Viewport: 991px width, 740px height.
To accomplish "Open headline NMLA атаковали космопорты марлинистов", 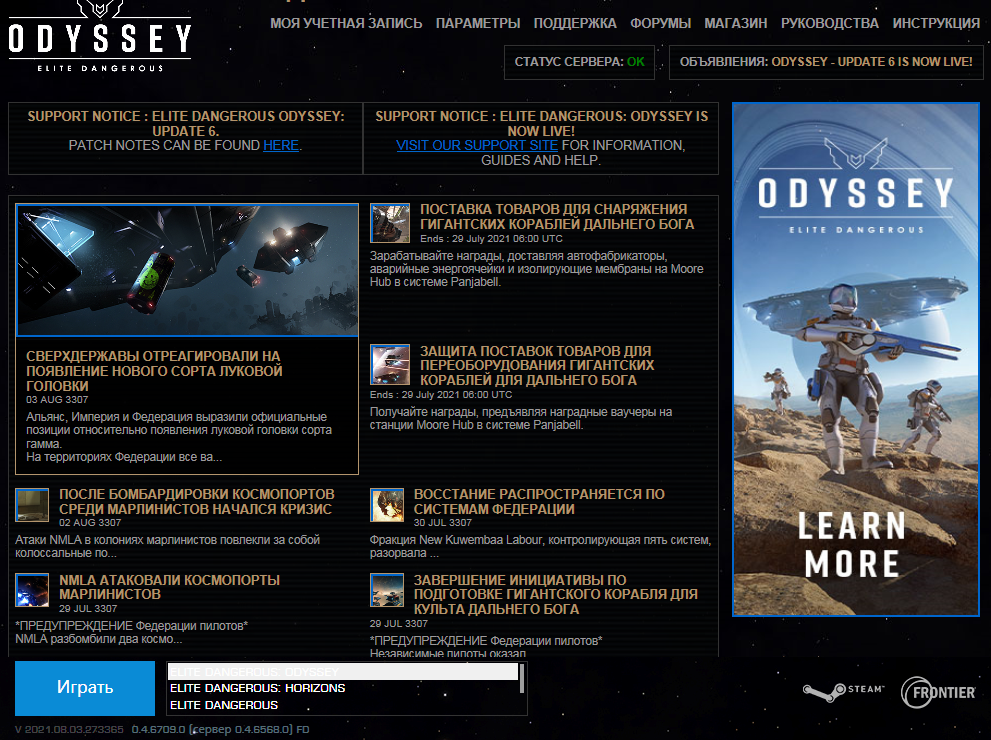I will (169, 587).
